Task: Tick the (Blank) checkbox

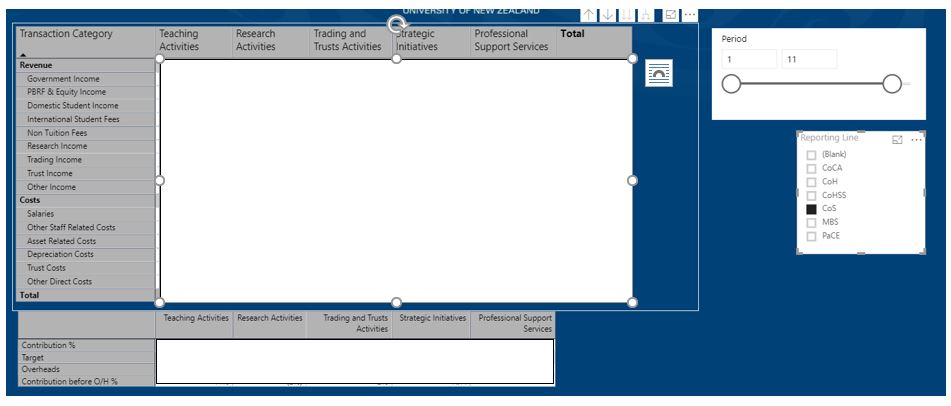Action: pos(811,155)
